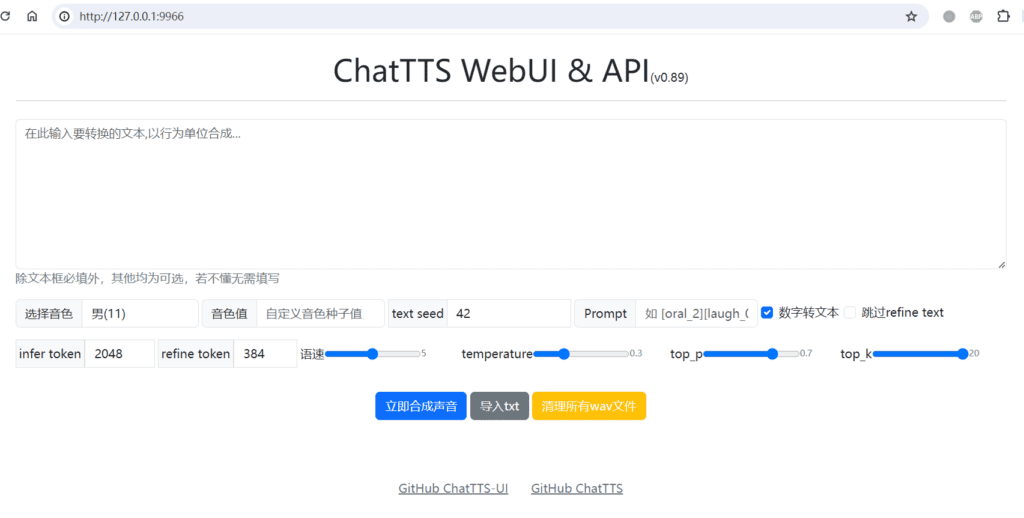
Task: Click the 清理所有wav文件 button
Action: click(x=589, y=406)
